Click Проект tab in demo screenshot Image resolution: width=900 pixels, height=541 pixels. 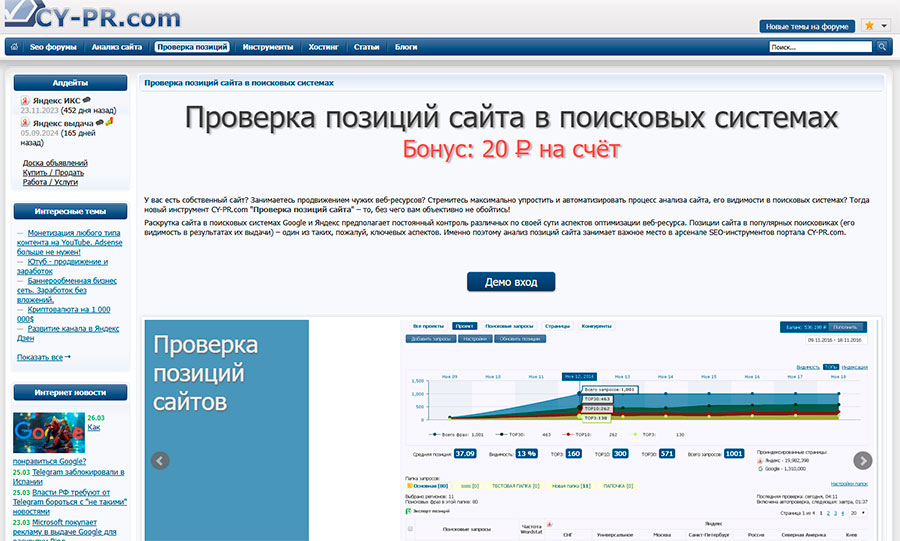[464, 326]
